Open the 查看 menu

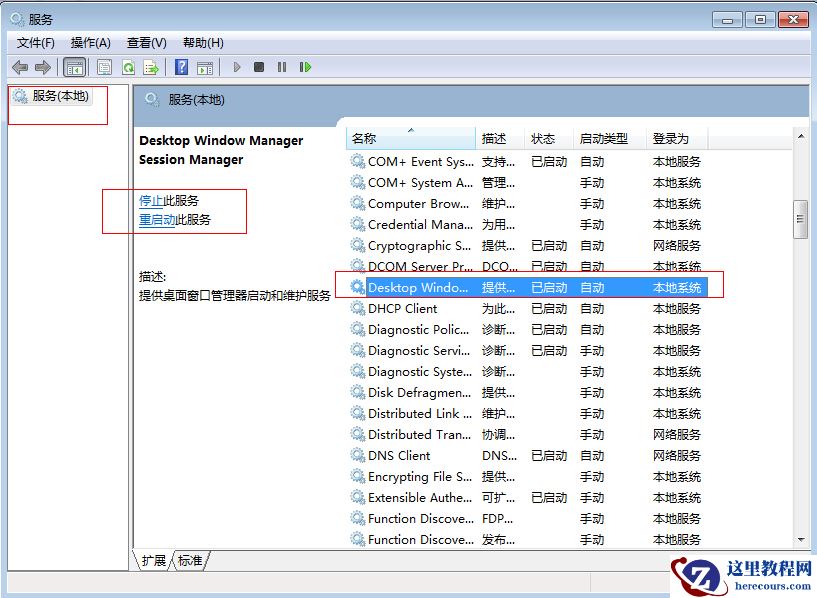coord(145,42)
